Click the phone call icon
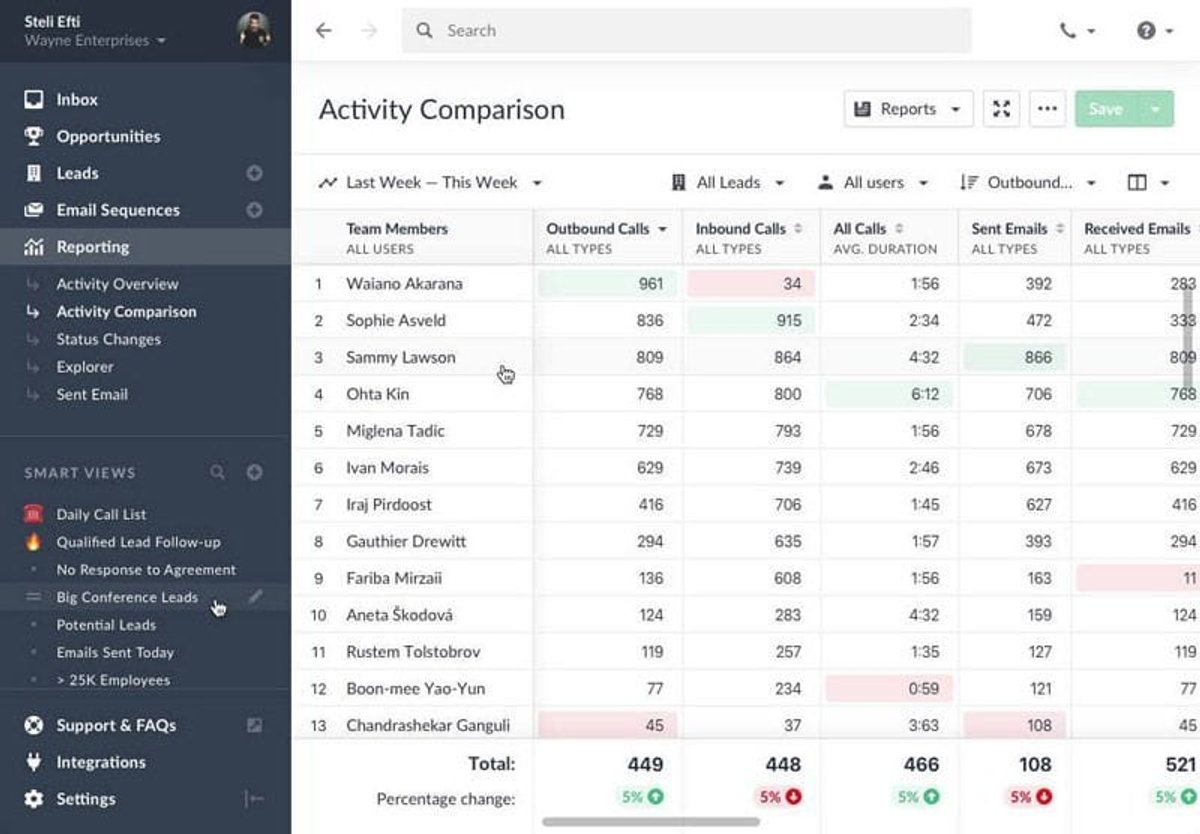 click(x=1068, y=31)
